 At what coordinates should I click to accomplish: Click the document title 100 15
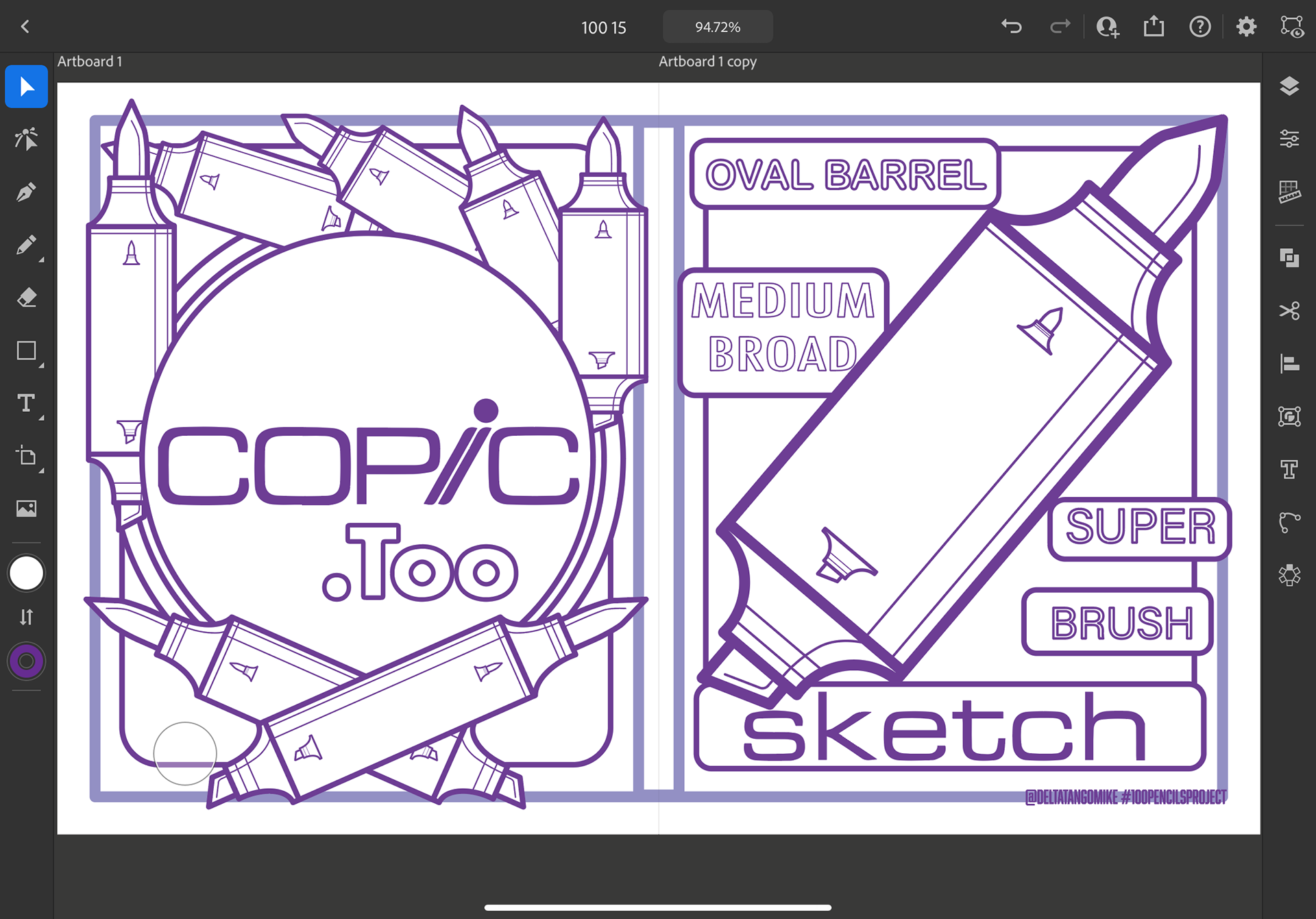coord(604,27)
